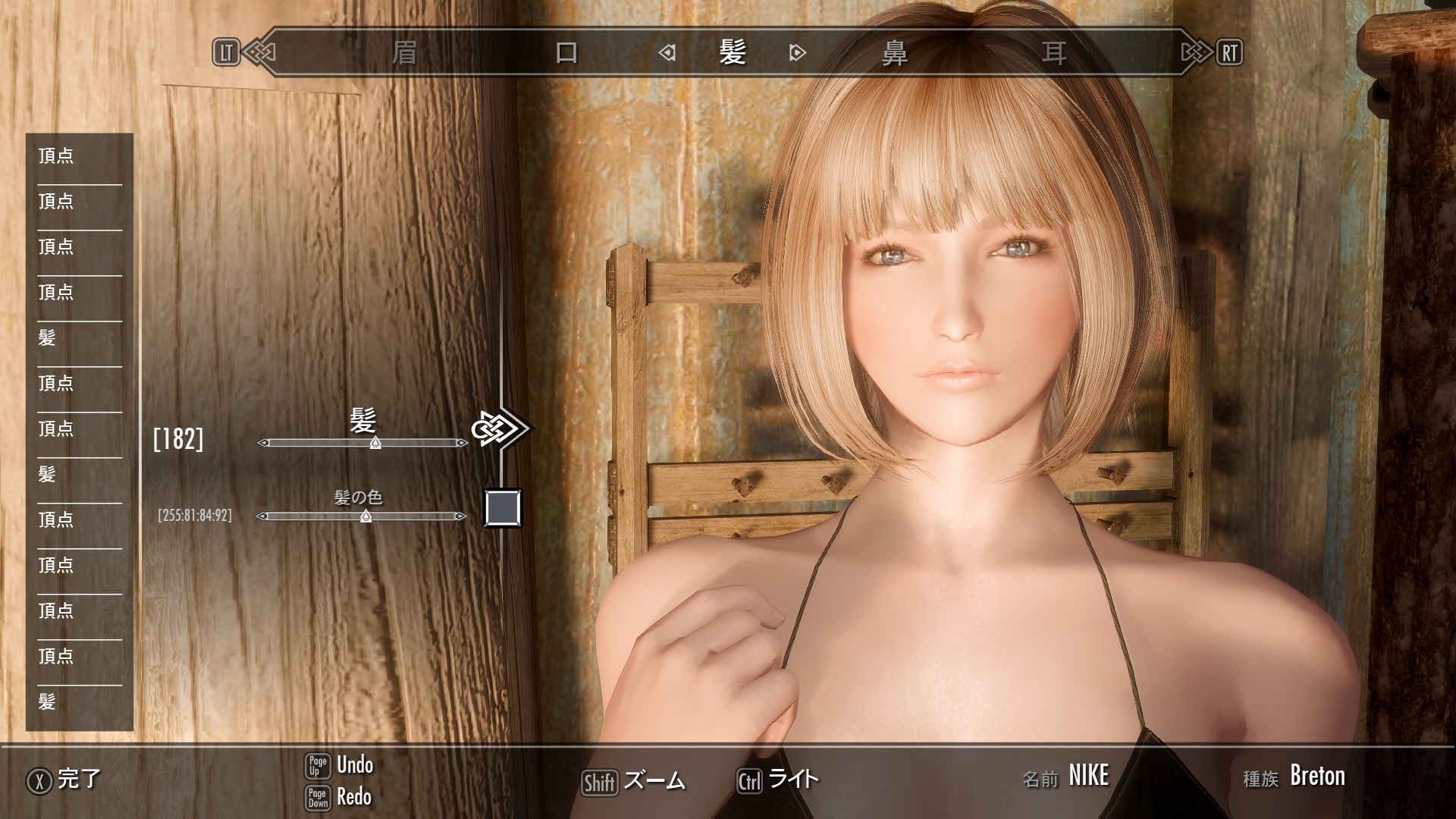This screenshot has height=819, width=1456.
Task: Select the RT bumper icon in category bar
Action: point(1229,52)
